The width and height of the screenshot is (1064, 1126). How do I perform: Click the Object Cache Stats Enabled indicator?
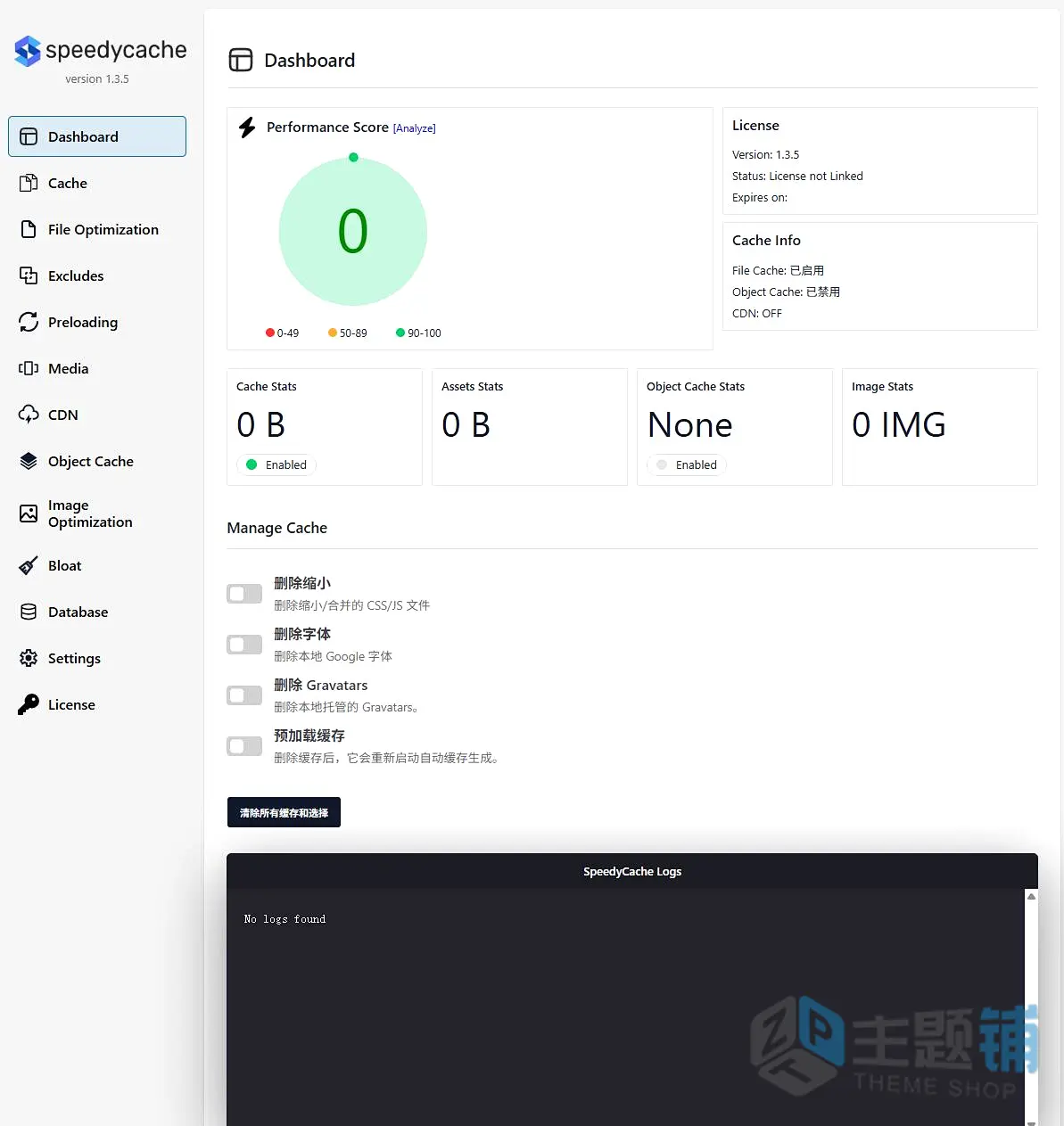687,464
